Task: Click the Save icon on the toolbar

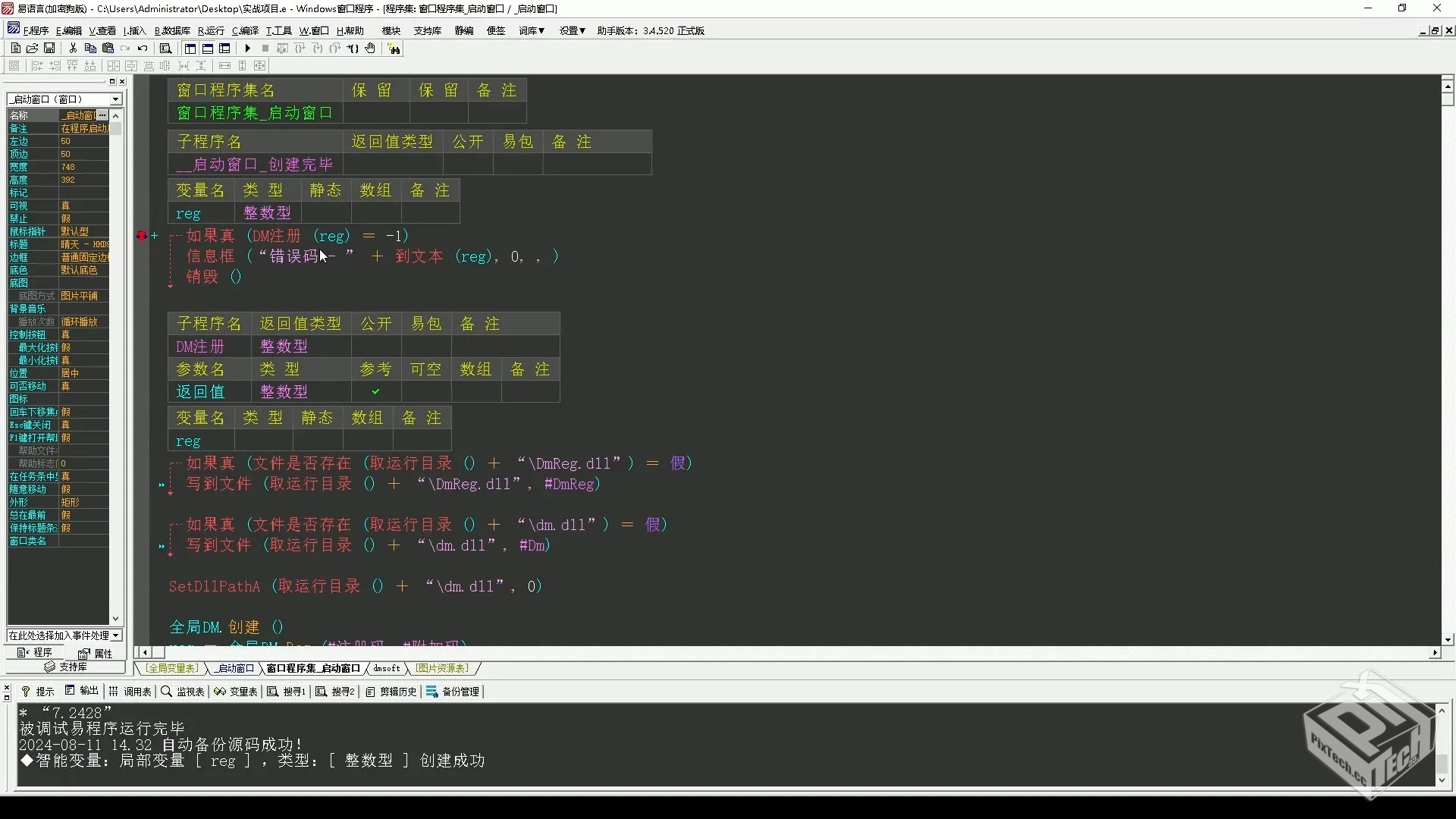Action: pos(50,48)
